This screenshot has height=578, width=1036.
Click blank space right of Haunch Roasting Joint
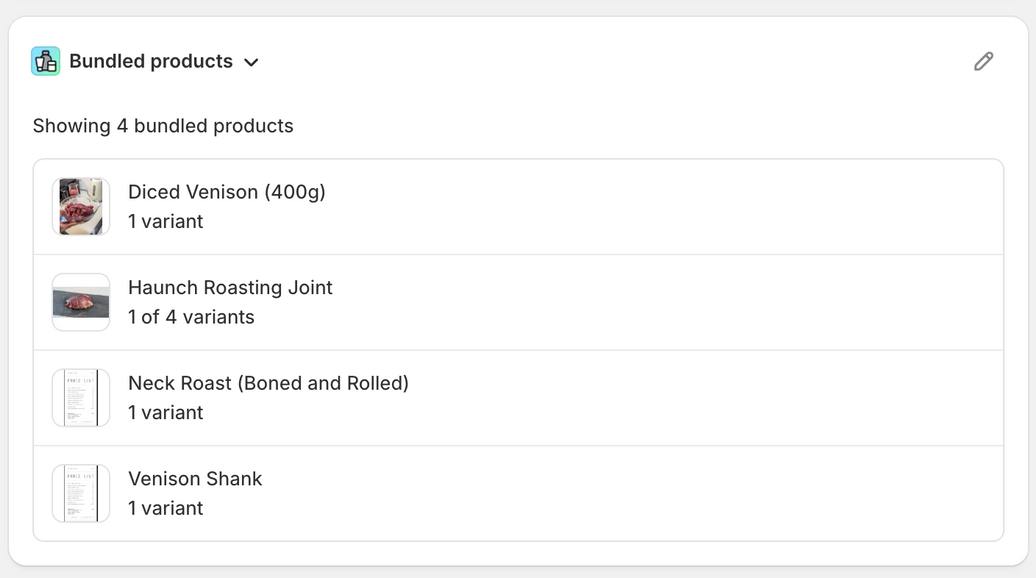[x=660, y=302]
